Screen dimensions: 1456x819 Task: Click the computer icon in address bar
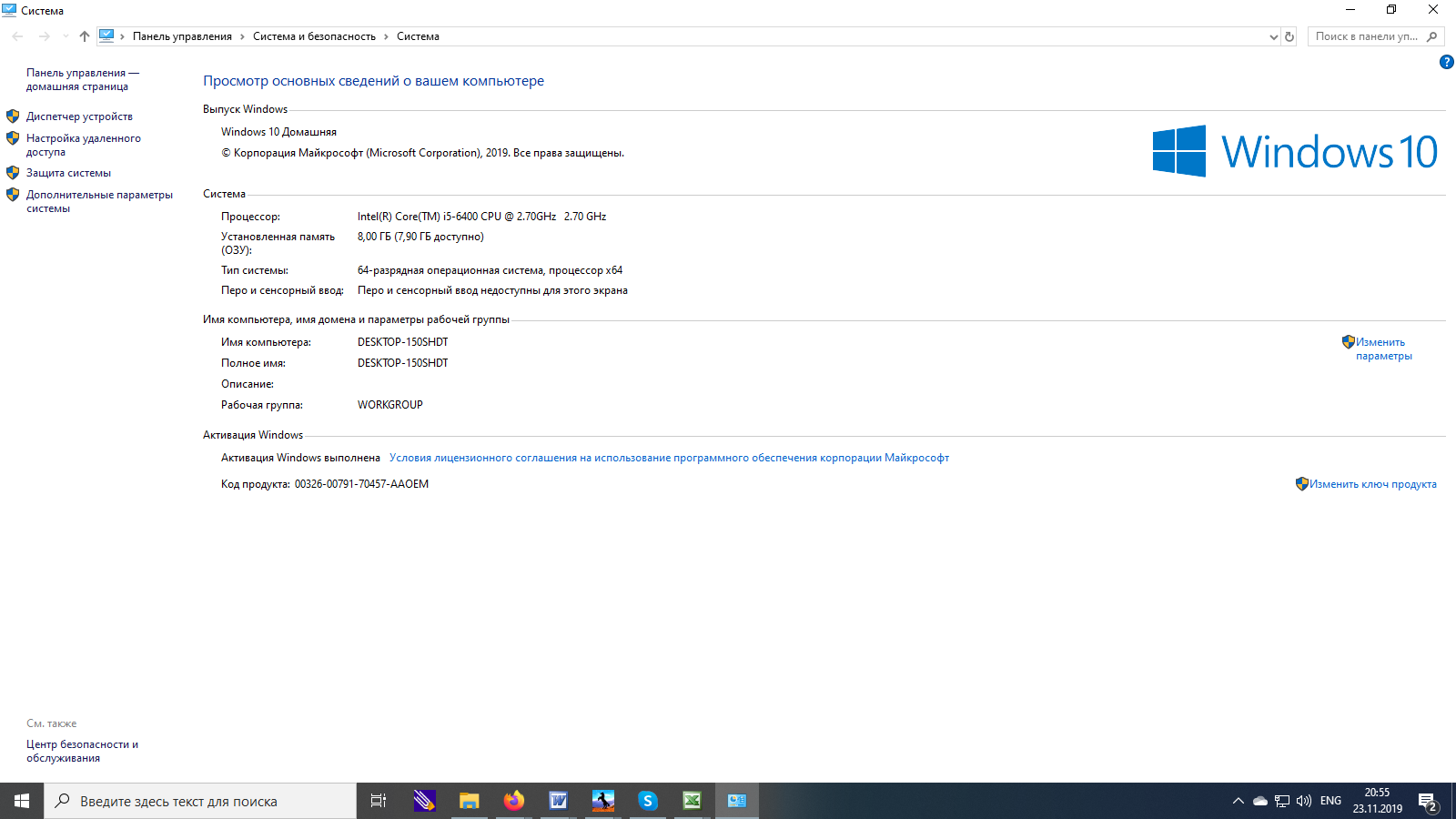tap(106, 36)
